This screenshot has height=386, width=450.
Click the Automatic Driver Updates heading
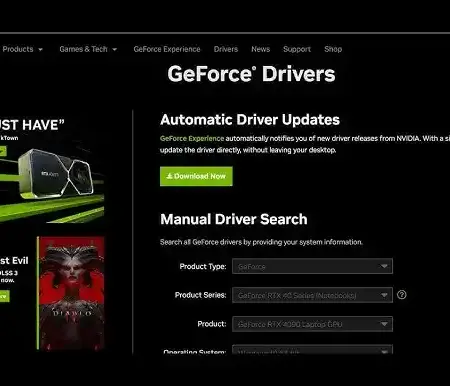[250, 120]
